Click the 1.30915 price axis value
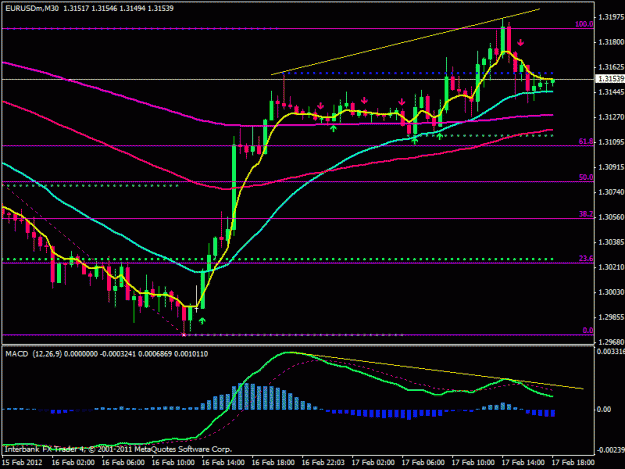 [x=611, y=167]
